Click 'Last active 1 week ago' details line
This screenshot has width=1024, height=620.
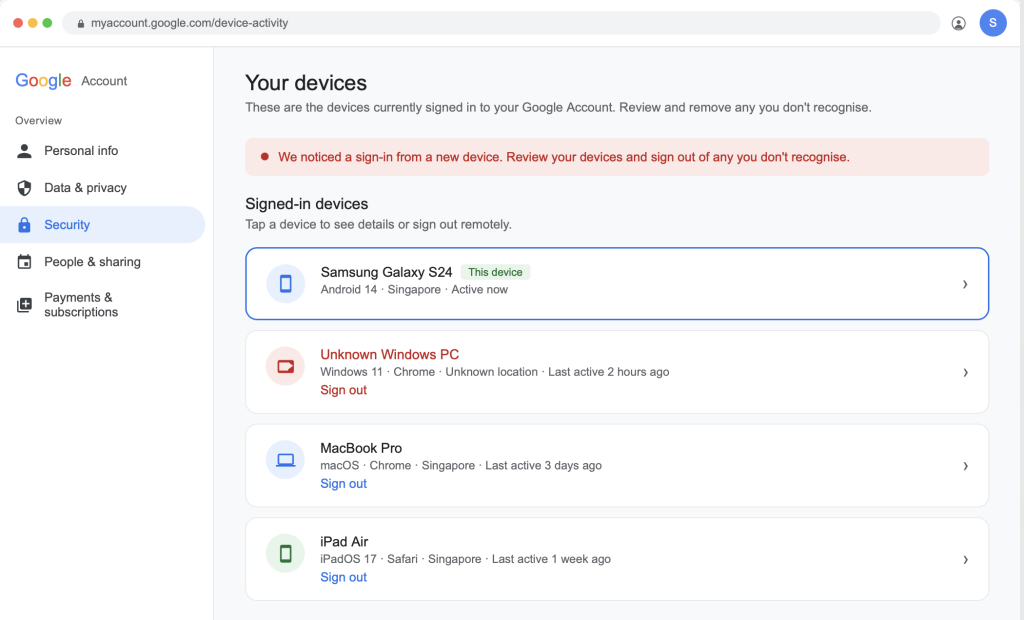pyautogui.click(x=465, y=559)
